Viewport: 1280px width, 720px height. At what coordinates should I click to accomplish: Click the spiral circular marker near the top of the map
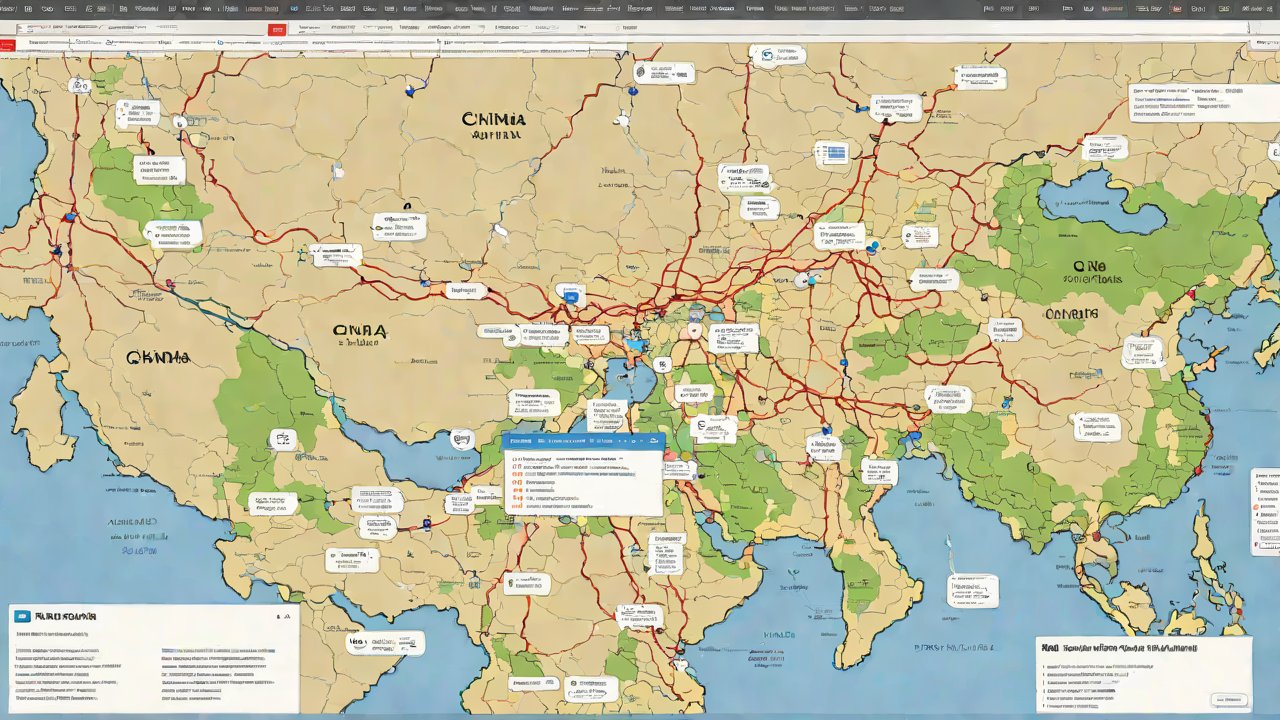640,71
